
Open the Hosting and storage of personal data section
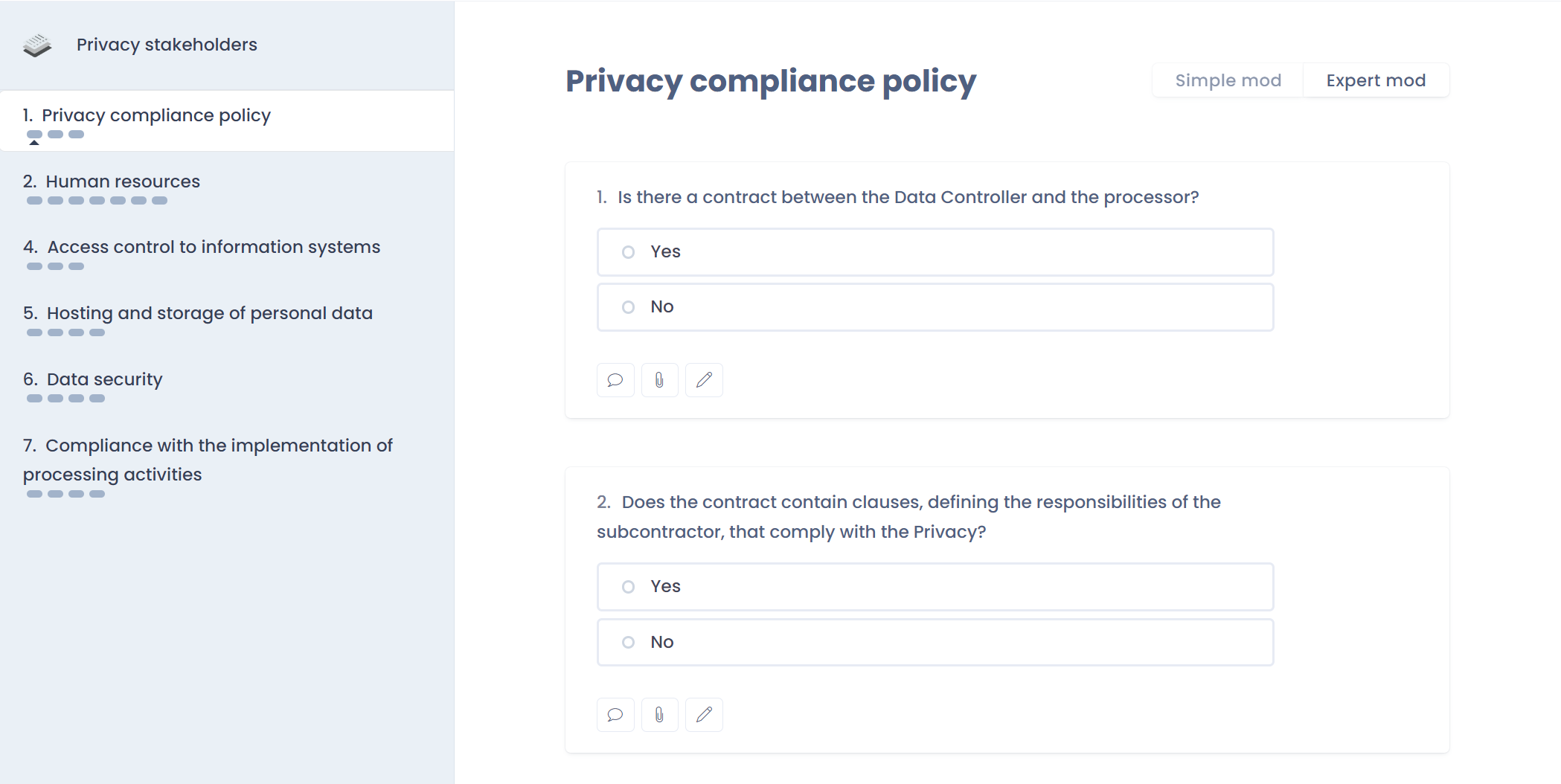210,313
